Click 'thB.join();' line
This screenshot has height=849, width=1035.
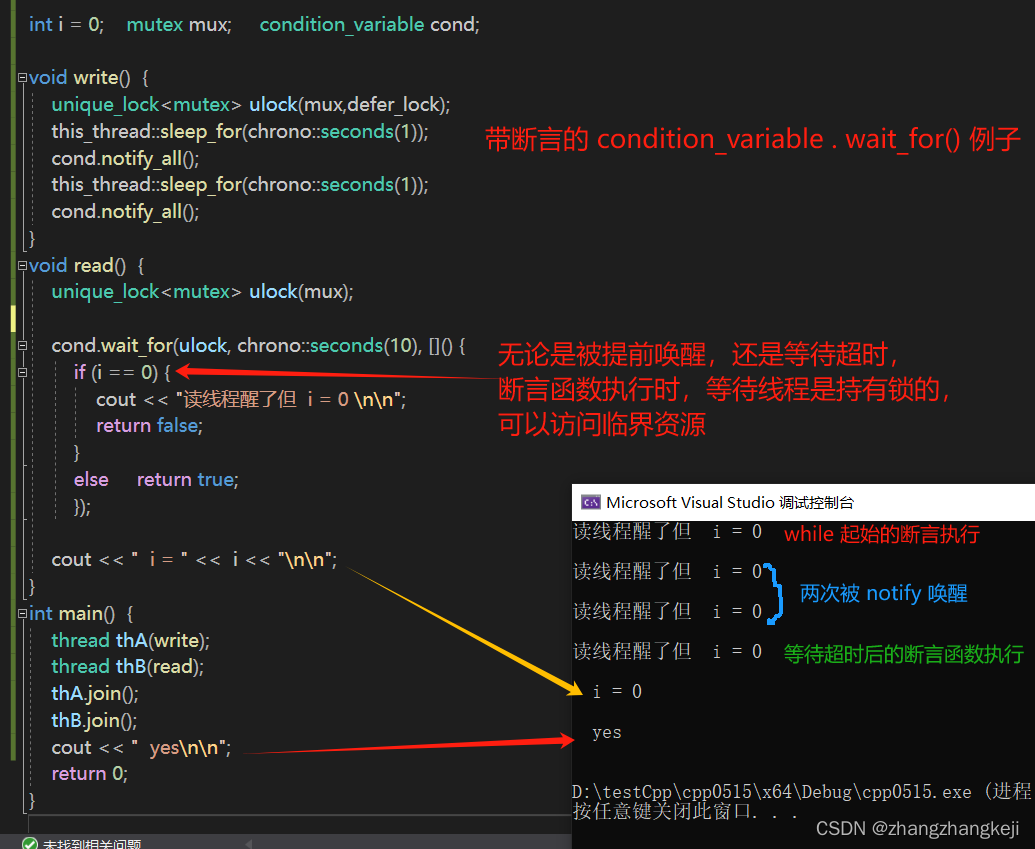pos(94,720)
